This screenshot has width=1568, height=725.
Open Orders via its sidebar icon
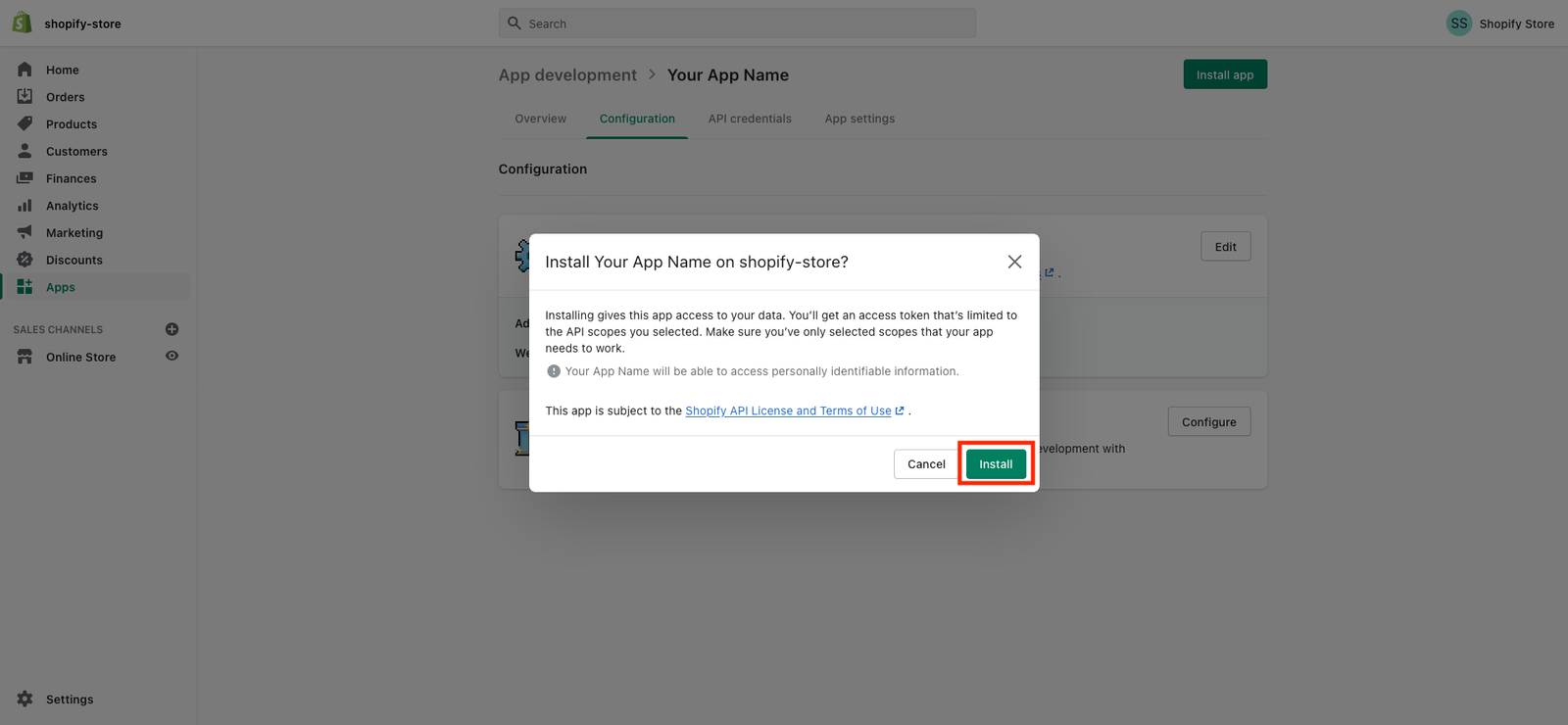click(x=24, y=96)
